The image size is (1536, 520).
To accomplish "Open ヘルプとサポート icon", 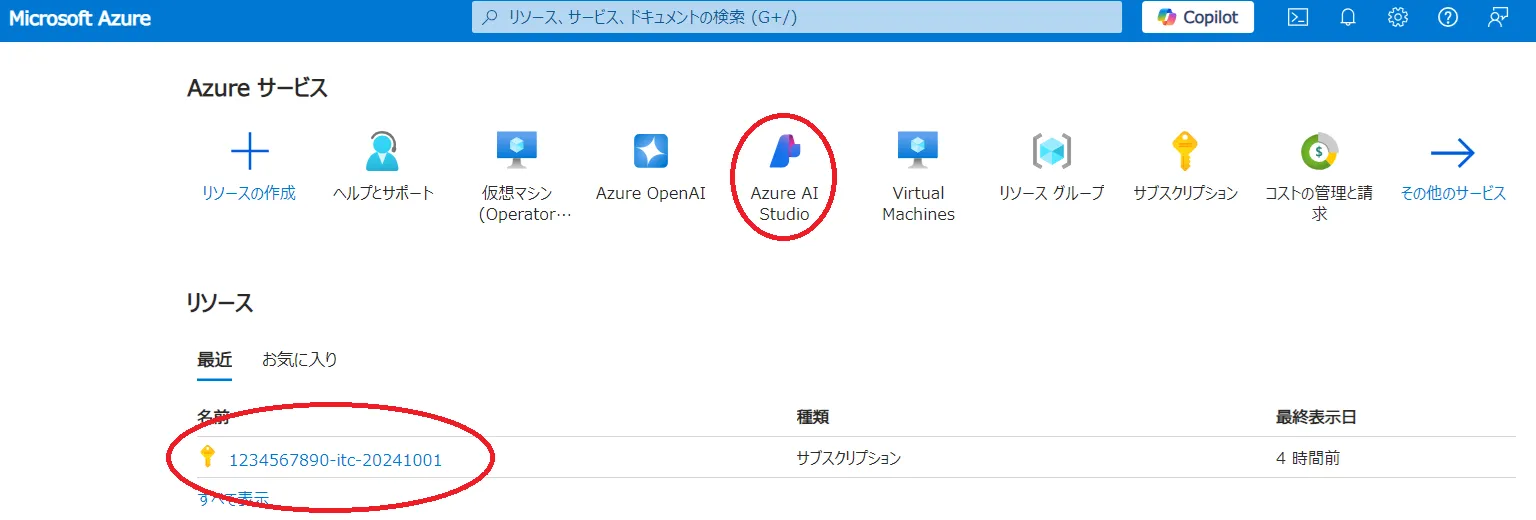I will [383, 151].
